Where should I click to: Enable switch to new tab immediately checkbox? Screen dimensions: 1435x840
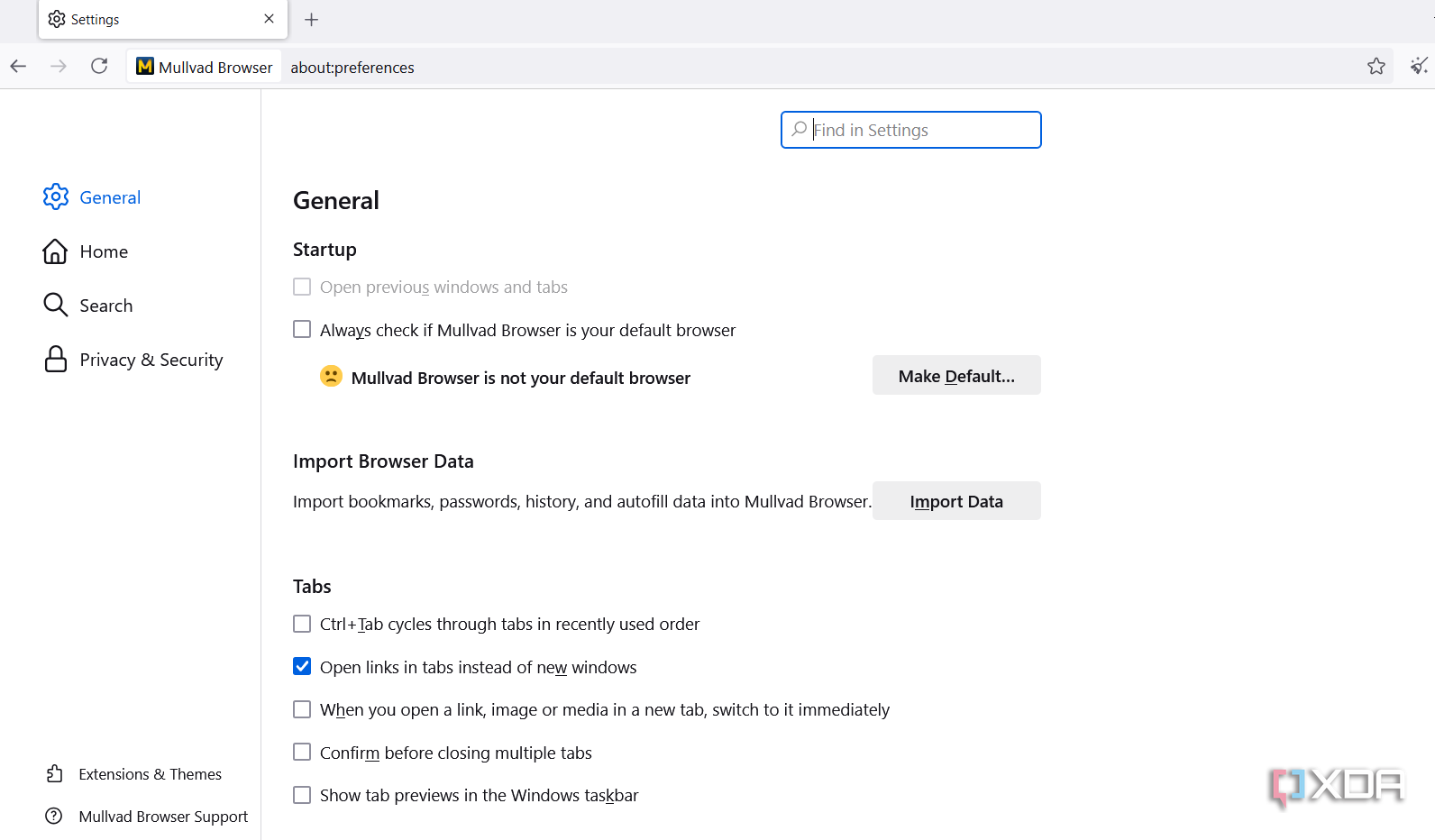302,709
